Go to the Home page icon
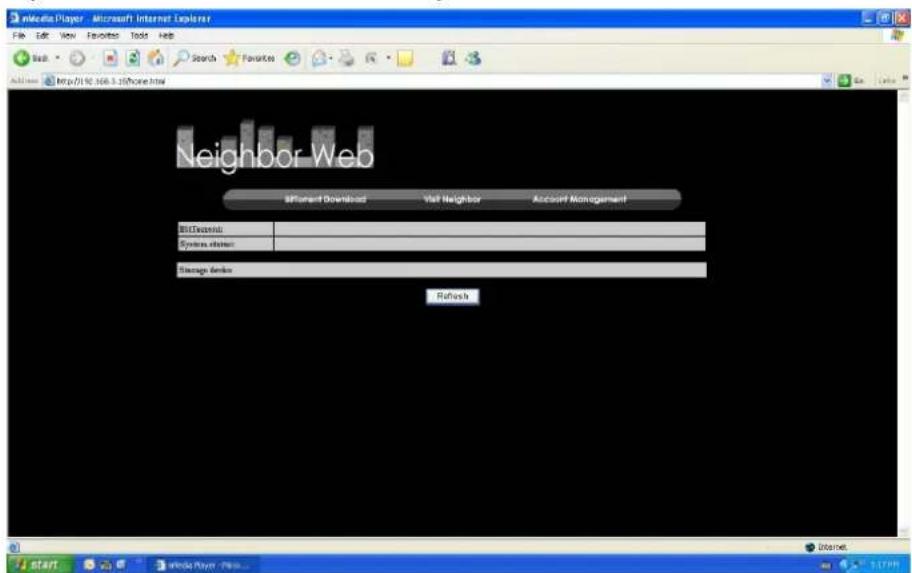The image size is (912, 573). tap(155, 58)
